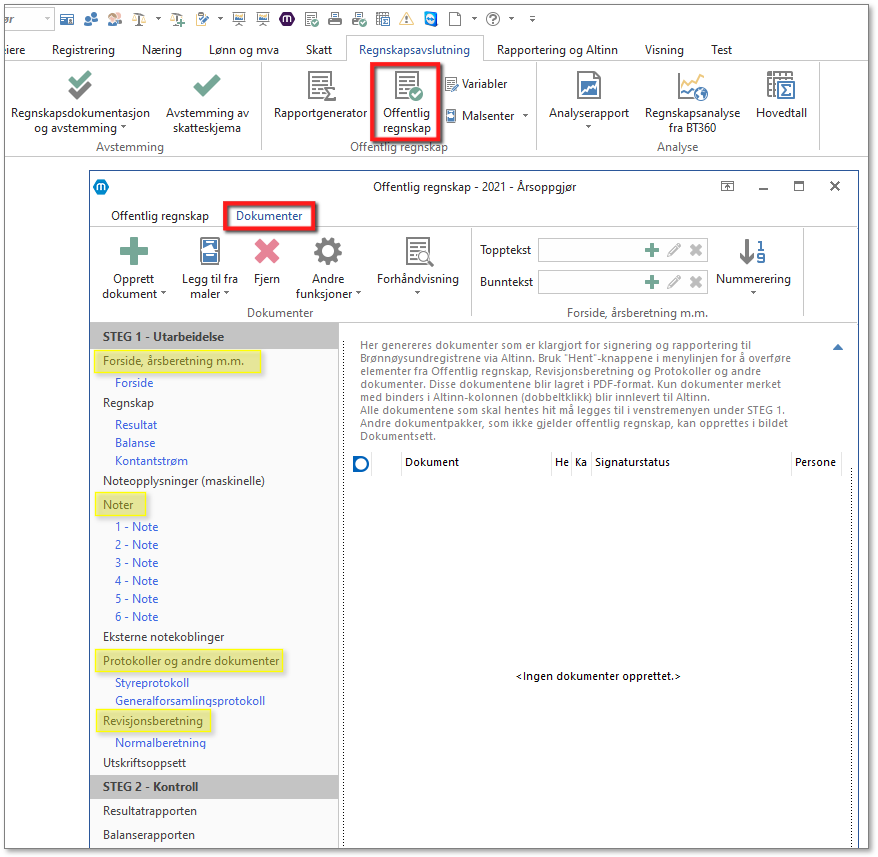
Task: Add a Topptekst with the green plus
Action: tap(652, 250)
